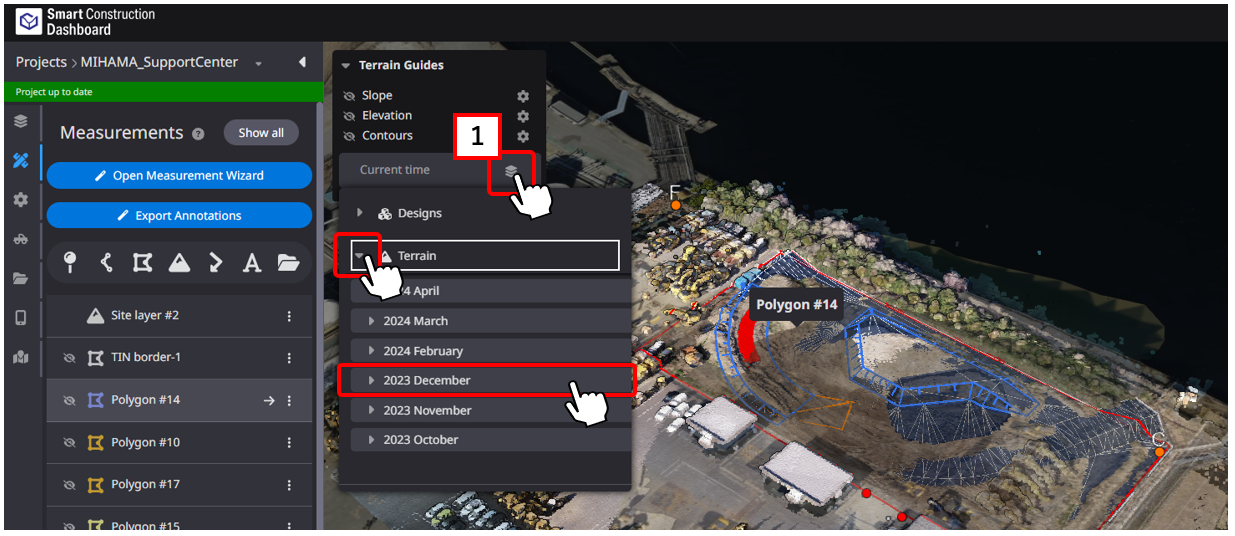Open Slope settings gear
Image resolution: width=1235 pixels, height=536 pixels.
click(x=523, y=96)
